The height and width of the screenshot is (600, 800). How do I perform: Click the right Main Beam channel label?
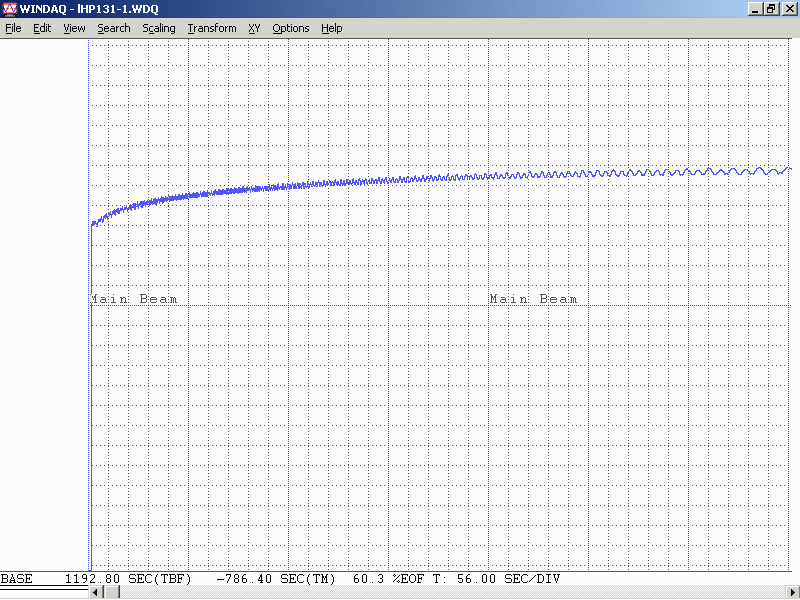click(533, 299)
